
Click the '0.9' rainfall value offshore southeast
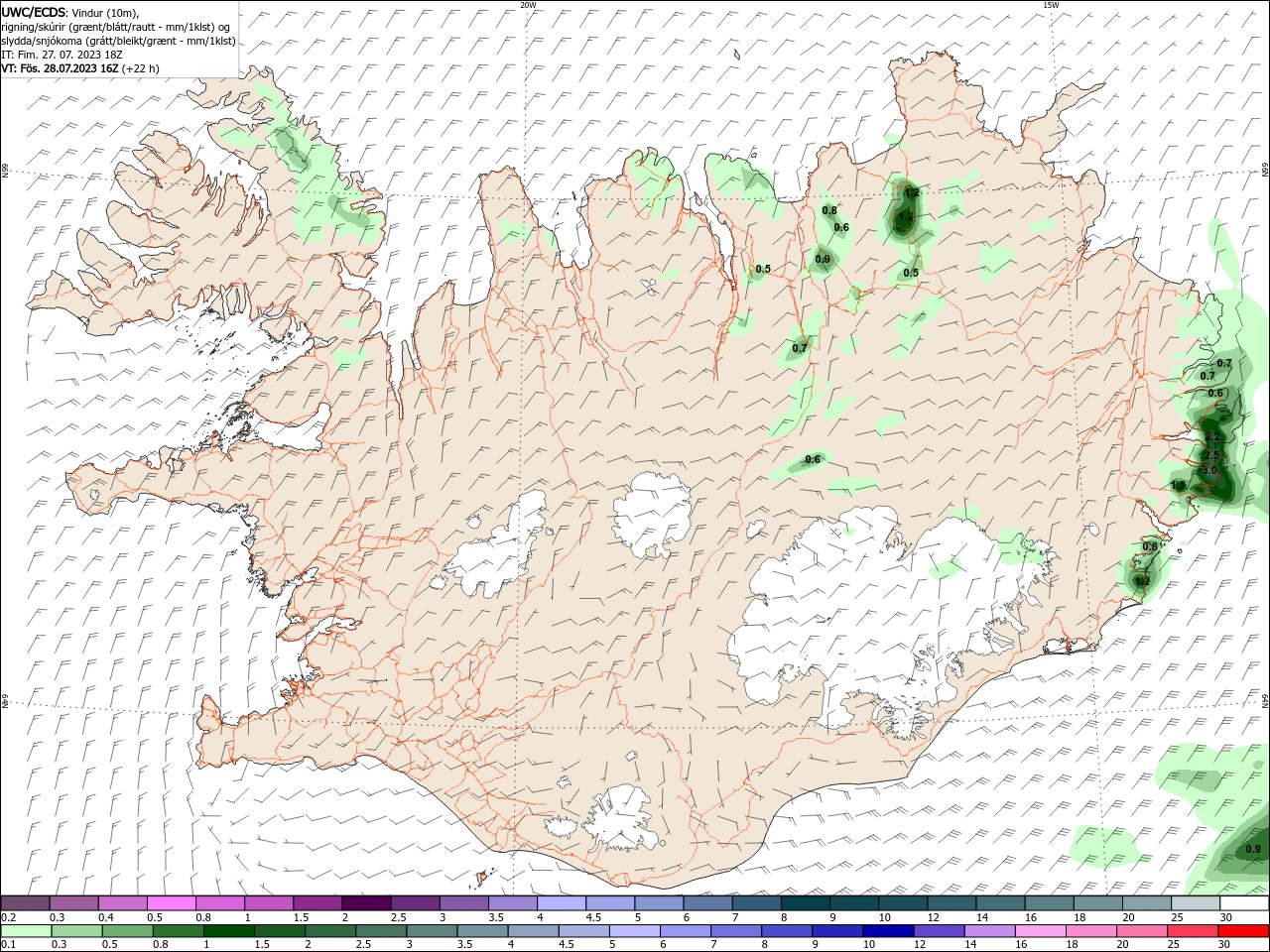pos(1253,849)
